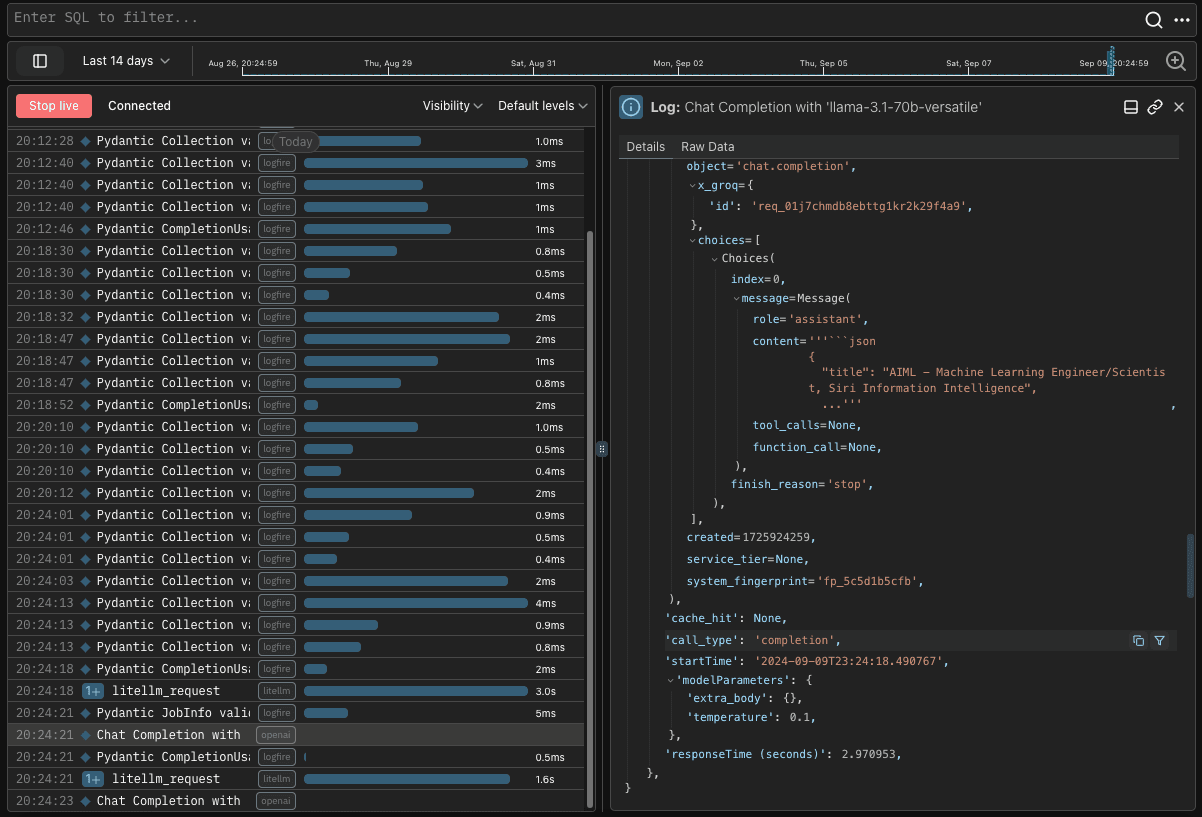
Task: Click the Mon, Sep 02 tick on the timeline
Action: click(678, 63)
